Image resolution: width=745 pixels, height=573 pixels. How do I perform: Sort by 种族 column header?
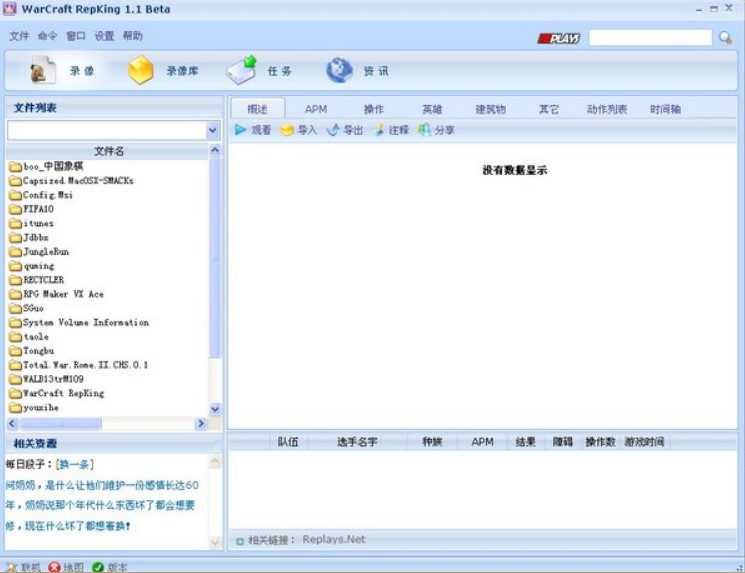point(432,442)
